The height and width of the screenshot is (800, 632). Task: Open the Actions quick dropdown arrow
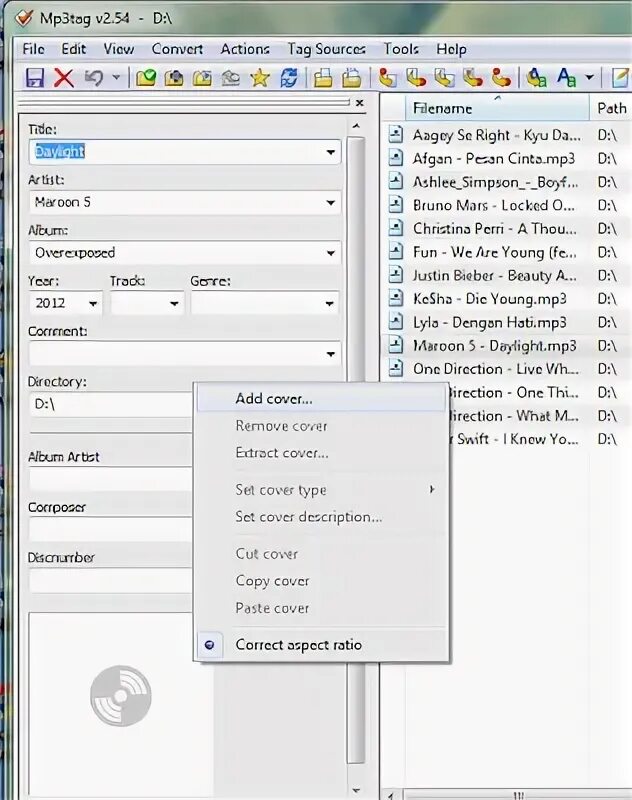(590, 78)
